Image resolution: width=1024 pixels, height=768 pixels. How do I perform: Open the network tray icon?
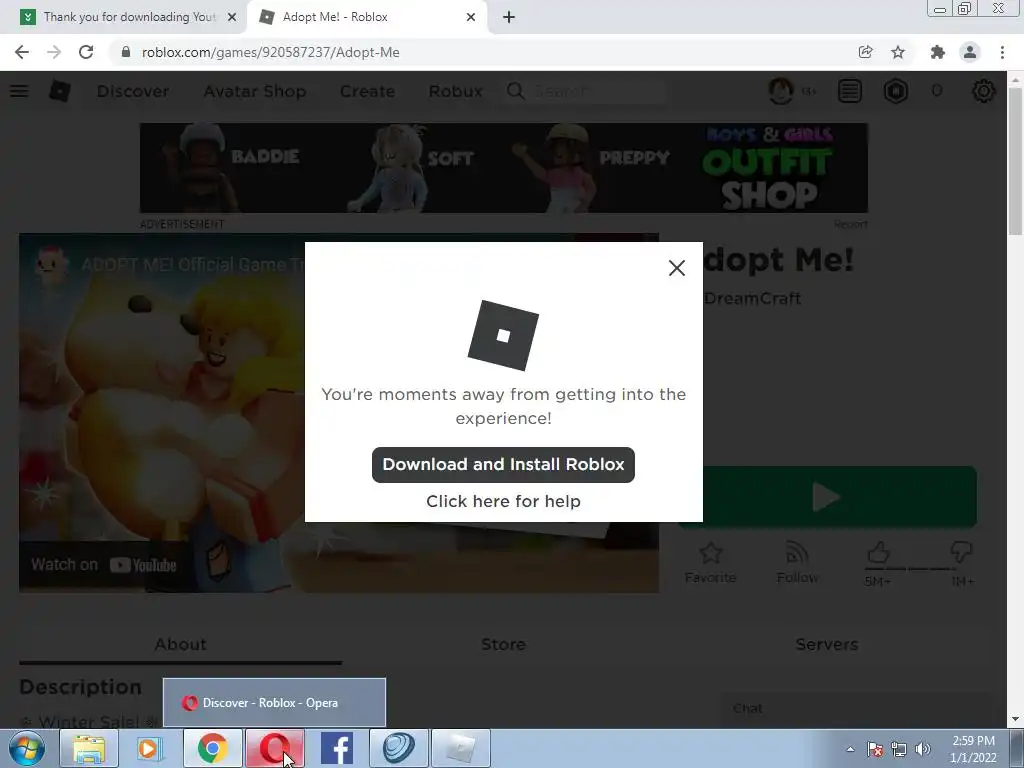click(x=899, y=749)
